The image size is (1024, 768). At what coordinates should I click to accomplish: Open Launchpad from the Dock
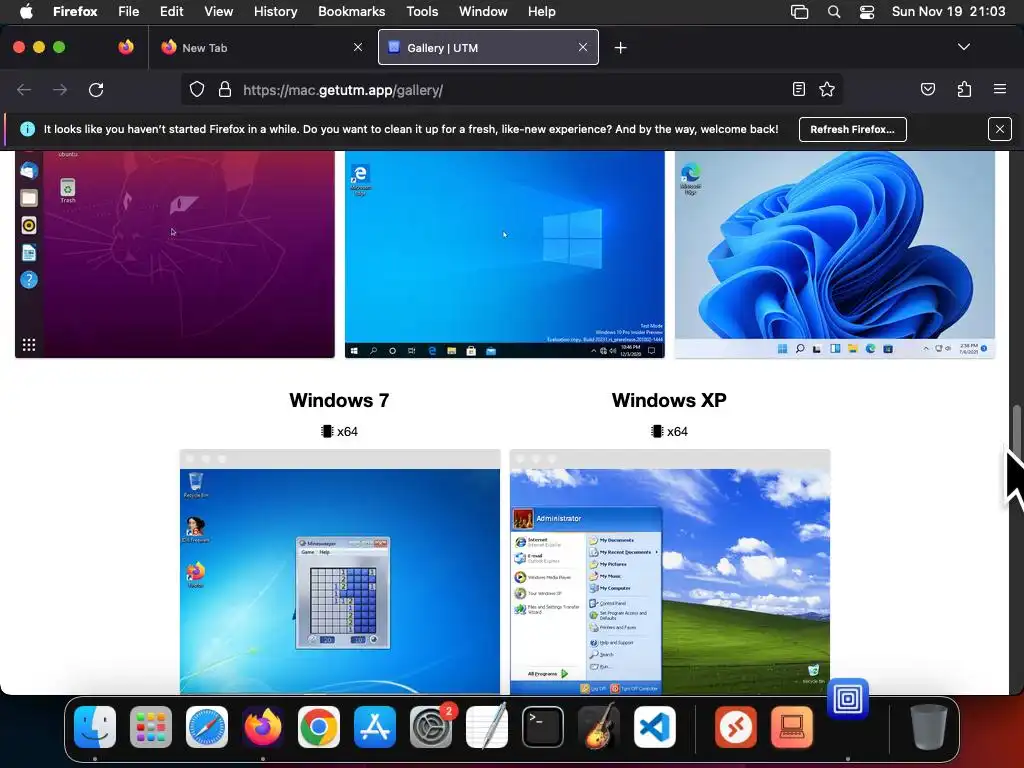151,727
